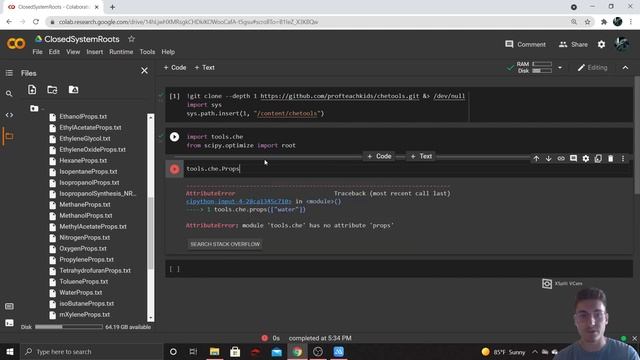
Task: Open the Edit menu
Action: tap(54, 52)
